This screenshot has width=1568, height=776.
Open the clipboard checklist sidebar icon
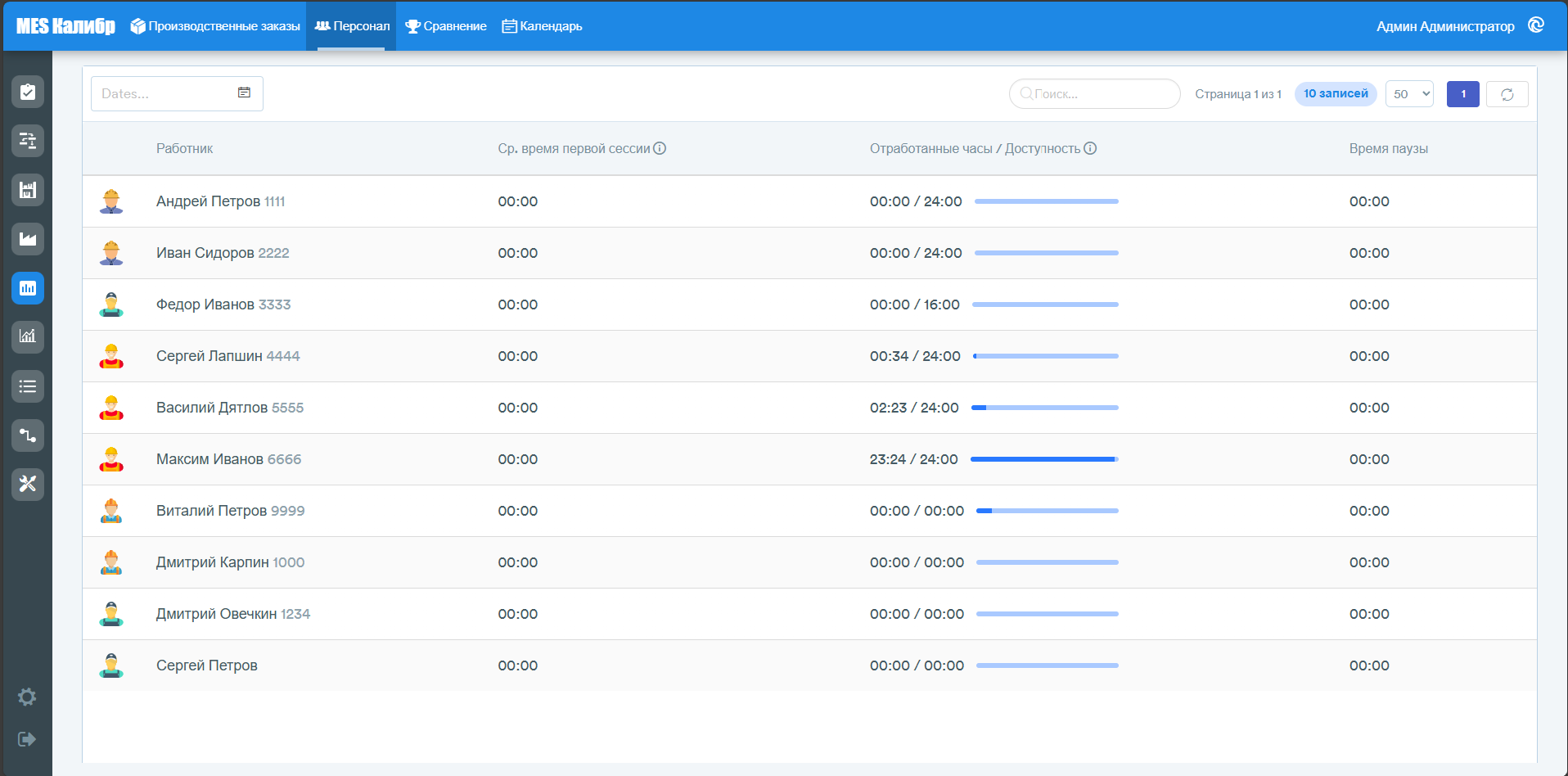point(28,92)
